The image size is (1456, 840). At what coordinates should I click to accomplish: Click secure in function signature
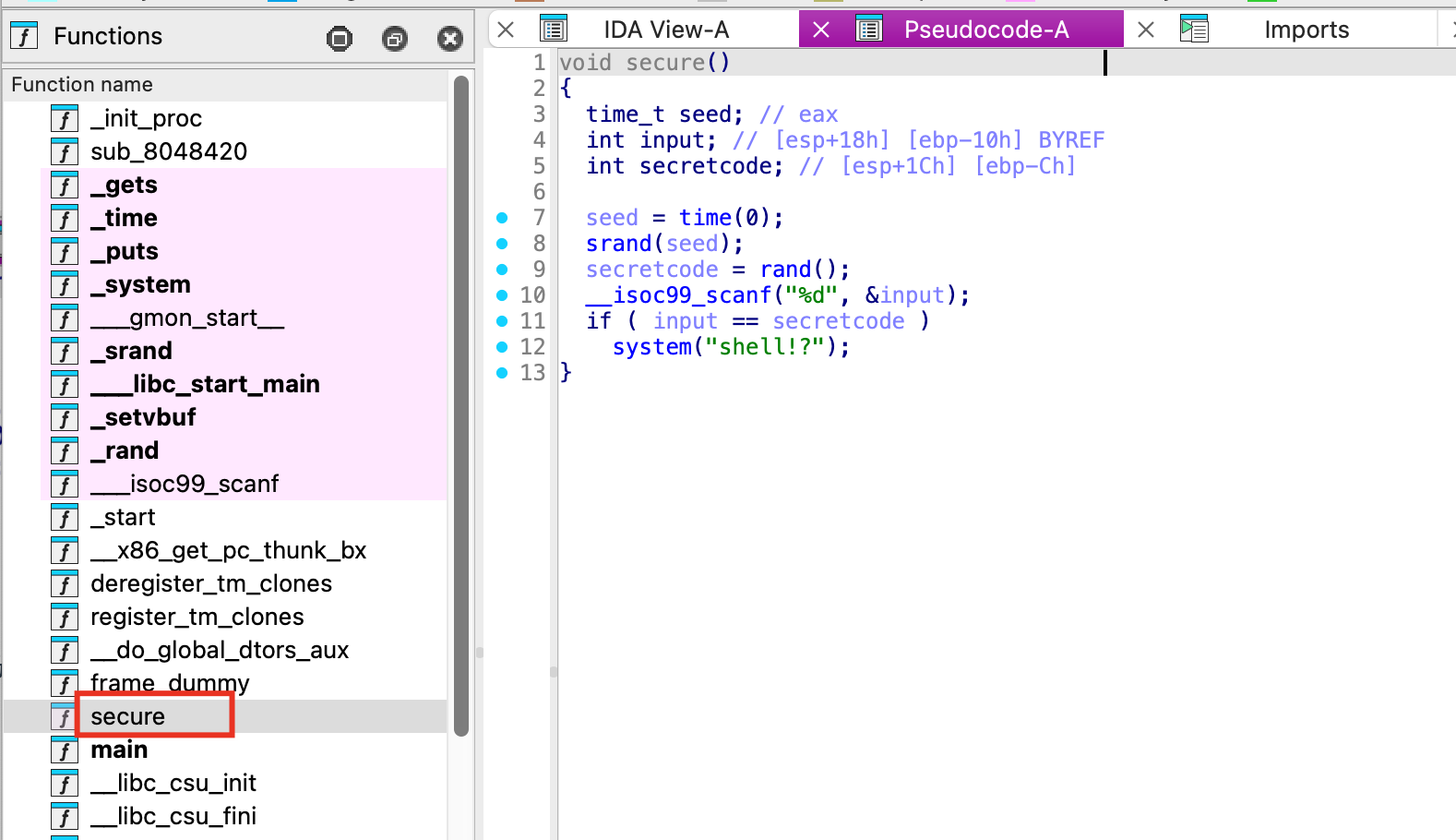(x=665, y=63)
